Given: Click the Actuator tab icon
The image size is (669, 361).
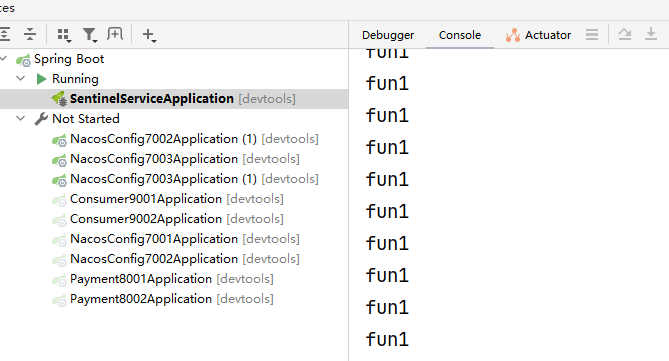Looking at the screenshot, I should click(x=512, y=35).
